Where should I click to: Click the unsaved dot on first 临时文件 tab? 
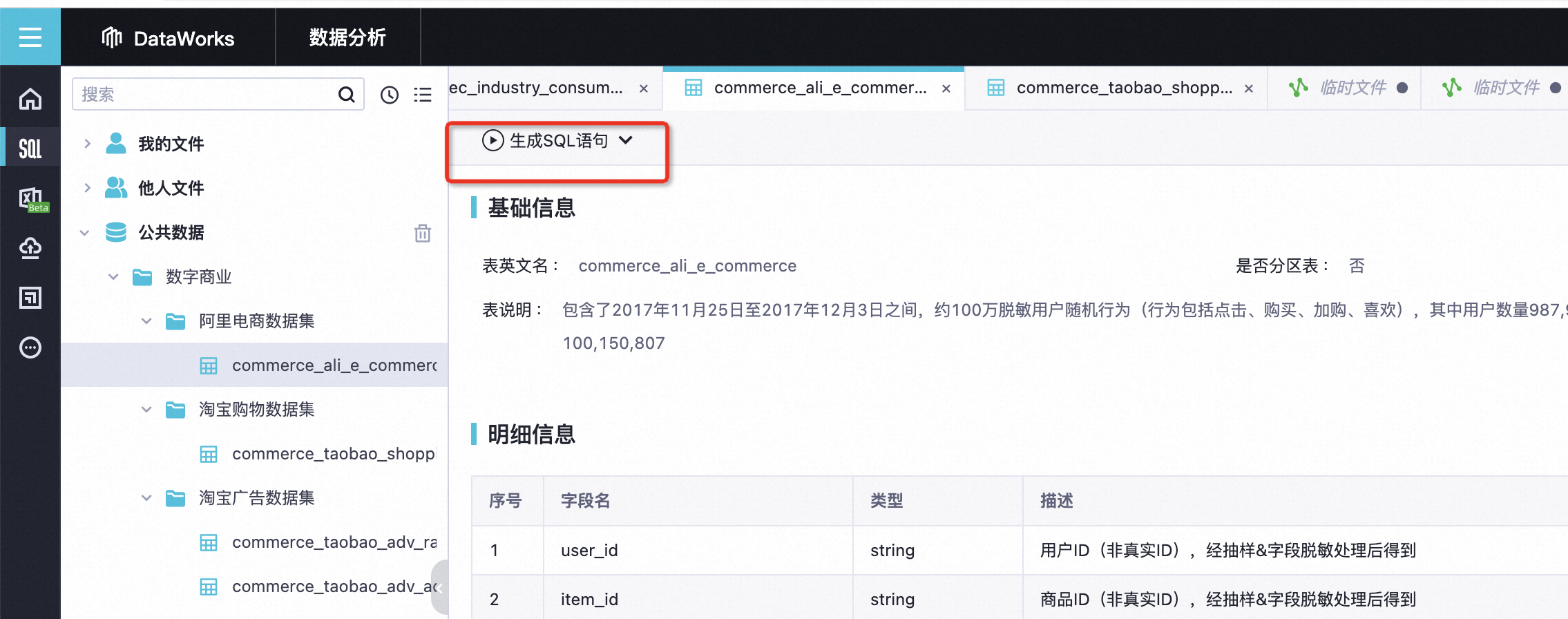coord(1402,88)
